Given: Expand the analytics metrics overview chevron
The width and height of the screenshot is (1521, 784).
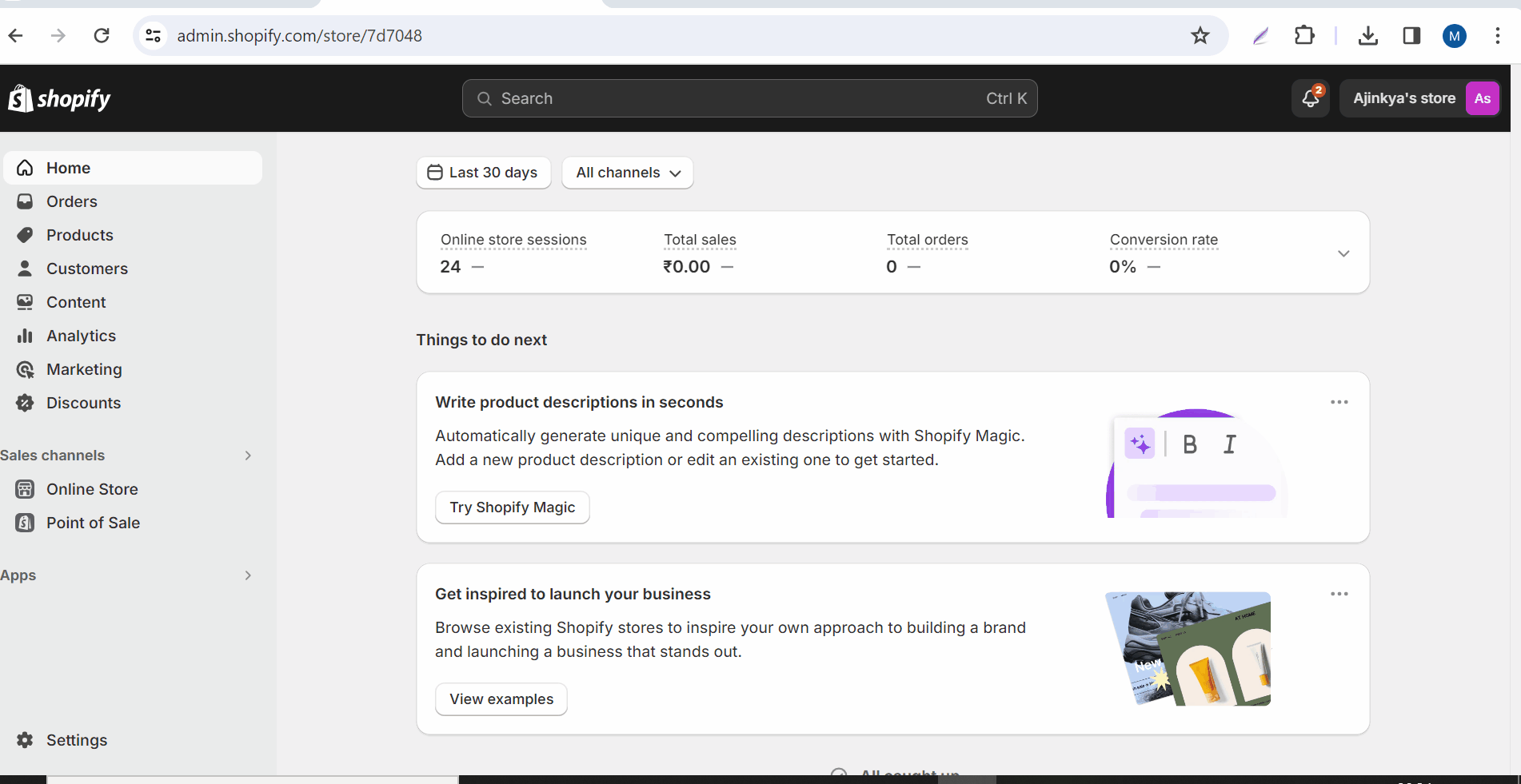Looking at the screenshot, I should point(1343,253).
